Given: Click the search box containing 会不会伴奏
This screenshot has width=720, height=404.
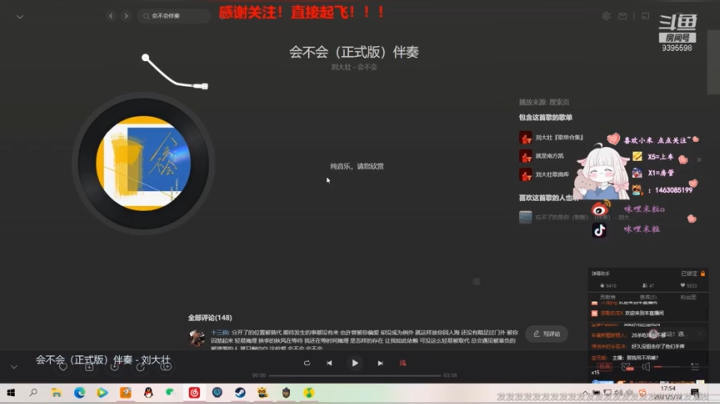Looking at the screenshot, I should coord(174,16).
